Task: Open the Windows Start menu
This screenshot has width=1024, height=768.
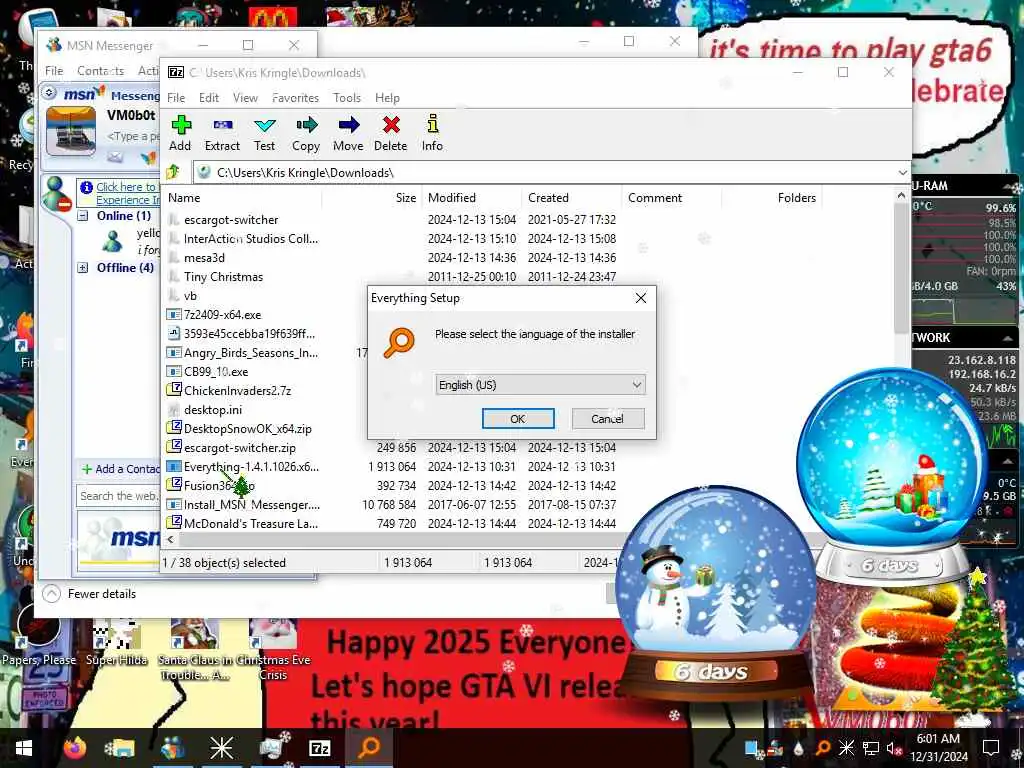Action: (24, 748)
